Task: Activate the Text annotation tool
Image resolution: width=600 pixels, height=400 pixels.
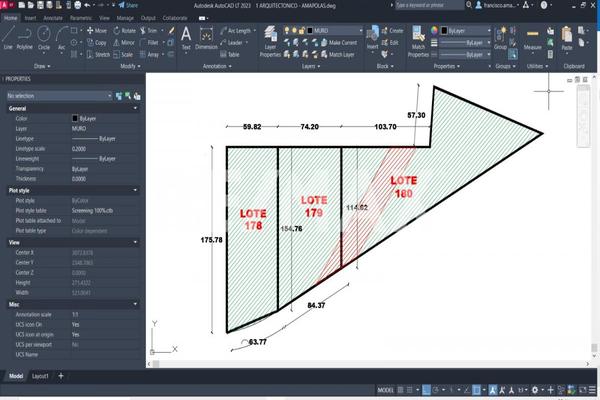Action: [x=186, y=36]
